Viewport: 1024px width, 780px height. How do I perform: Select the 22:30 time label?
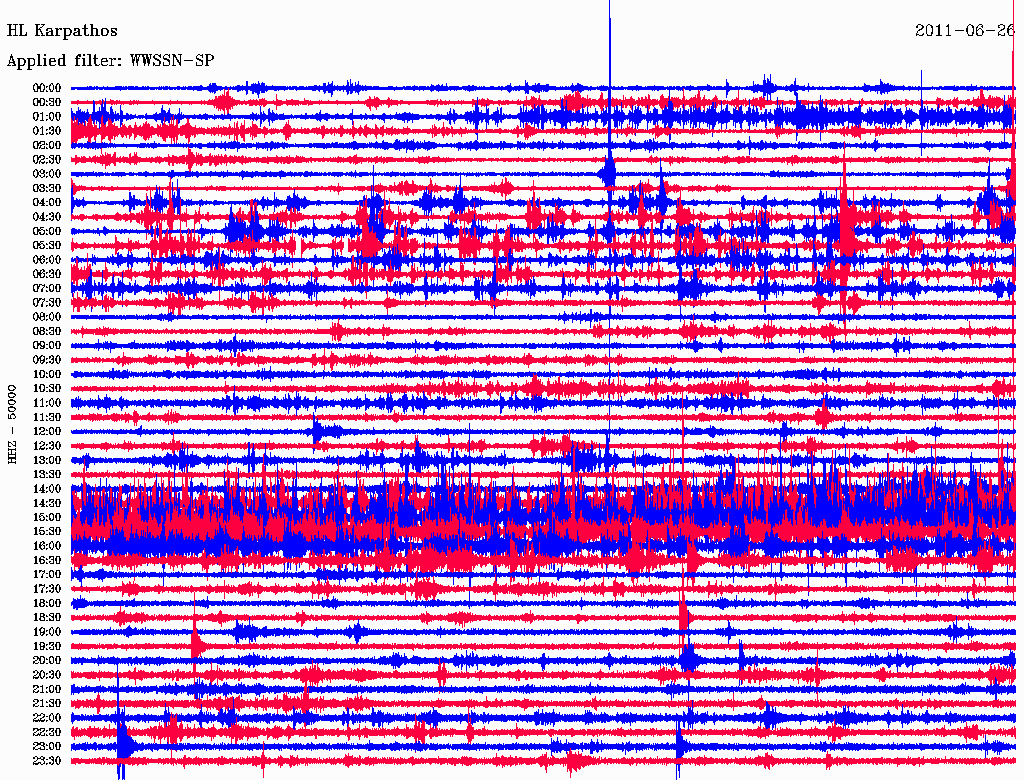pos(47,732)
